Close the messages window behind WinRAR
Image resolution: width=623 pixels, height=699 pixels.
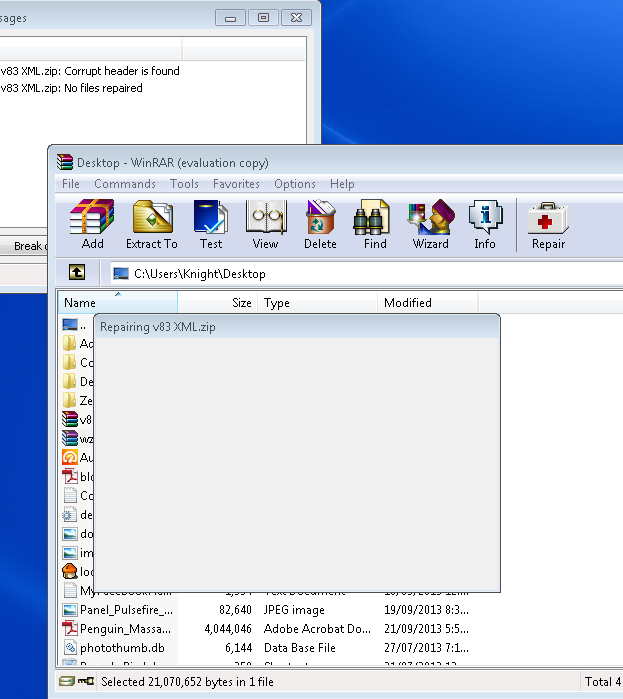point(296,18)
